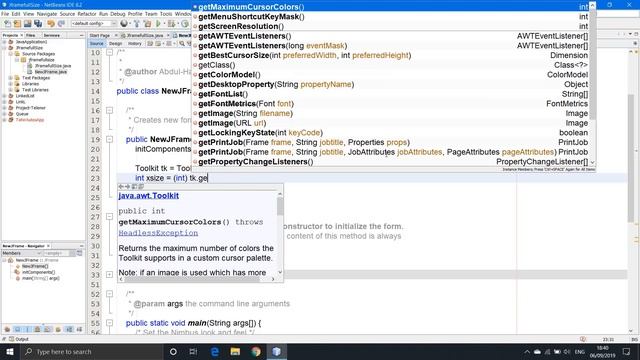Click the Profile Project toolbar icon
Viewport: 640px width, 360px height.
tap(184, 24)
